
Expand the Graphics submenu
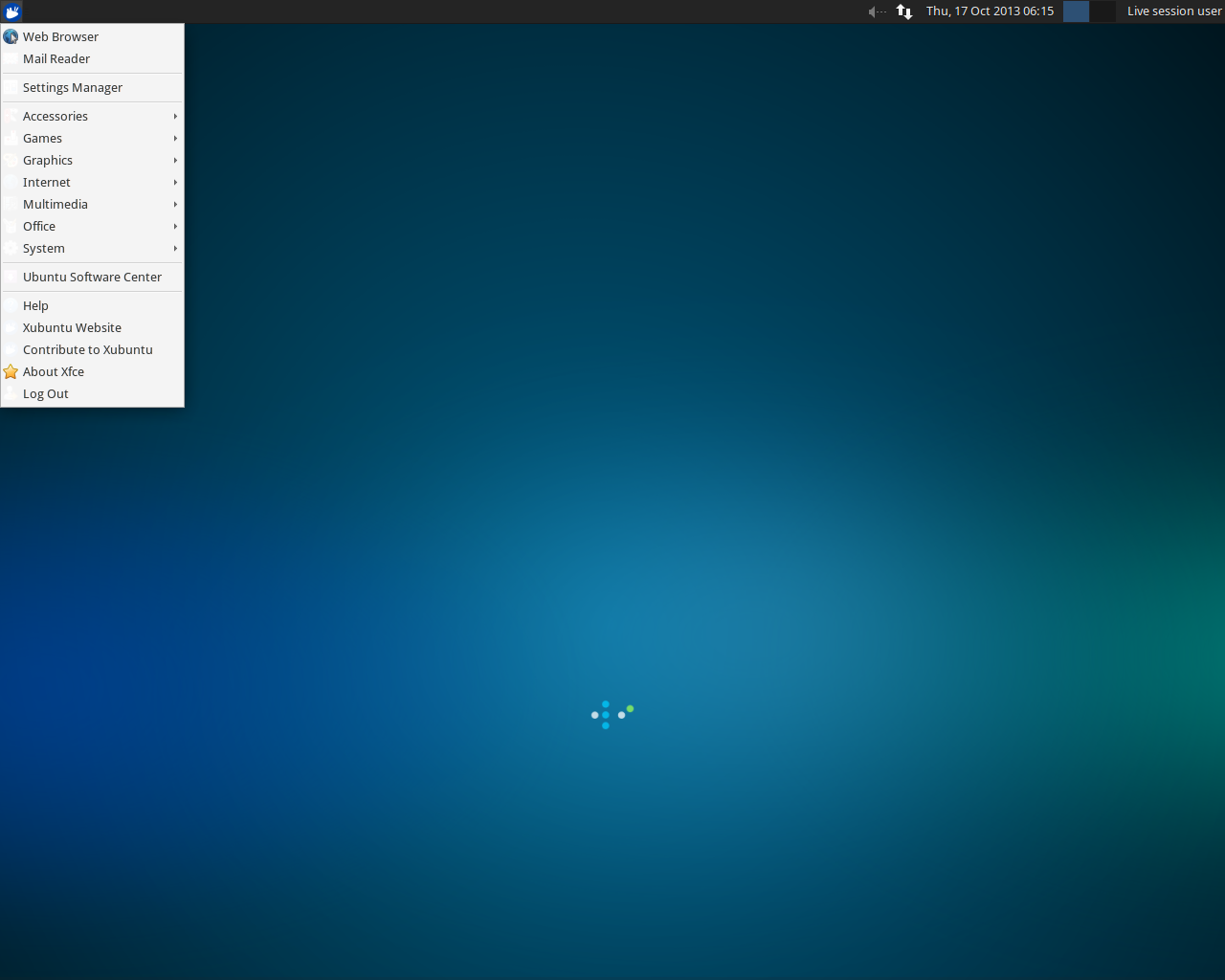92,160
